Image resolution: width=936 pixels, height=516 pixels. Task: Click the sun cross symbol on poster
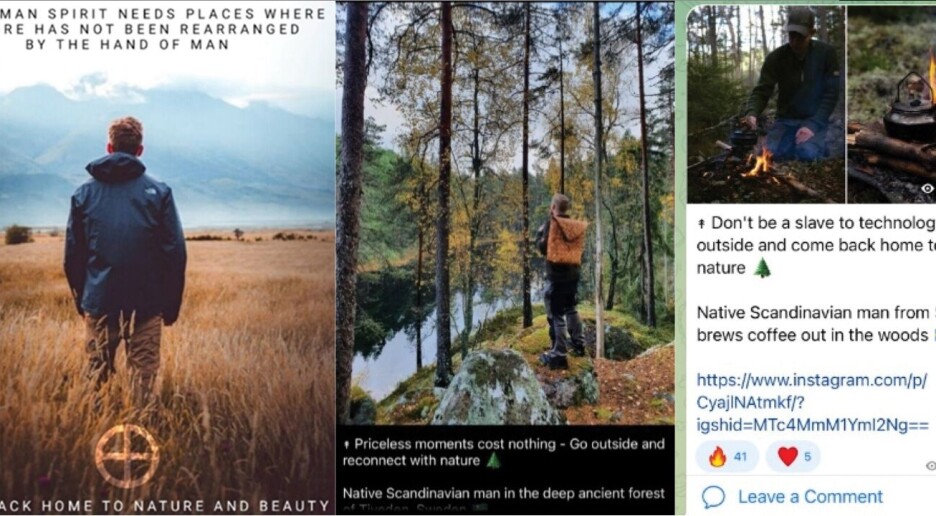pos(127,455)
